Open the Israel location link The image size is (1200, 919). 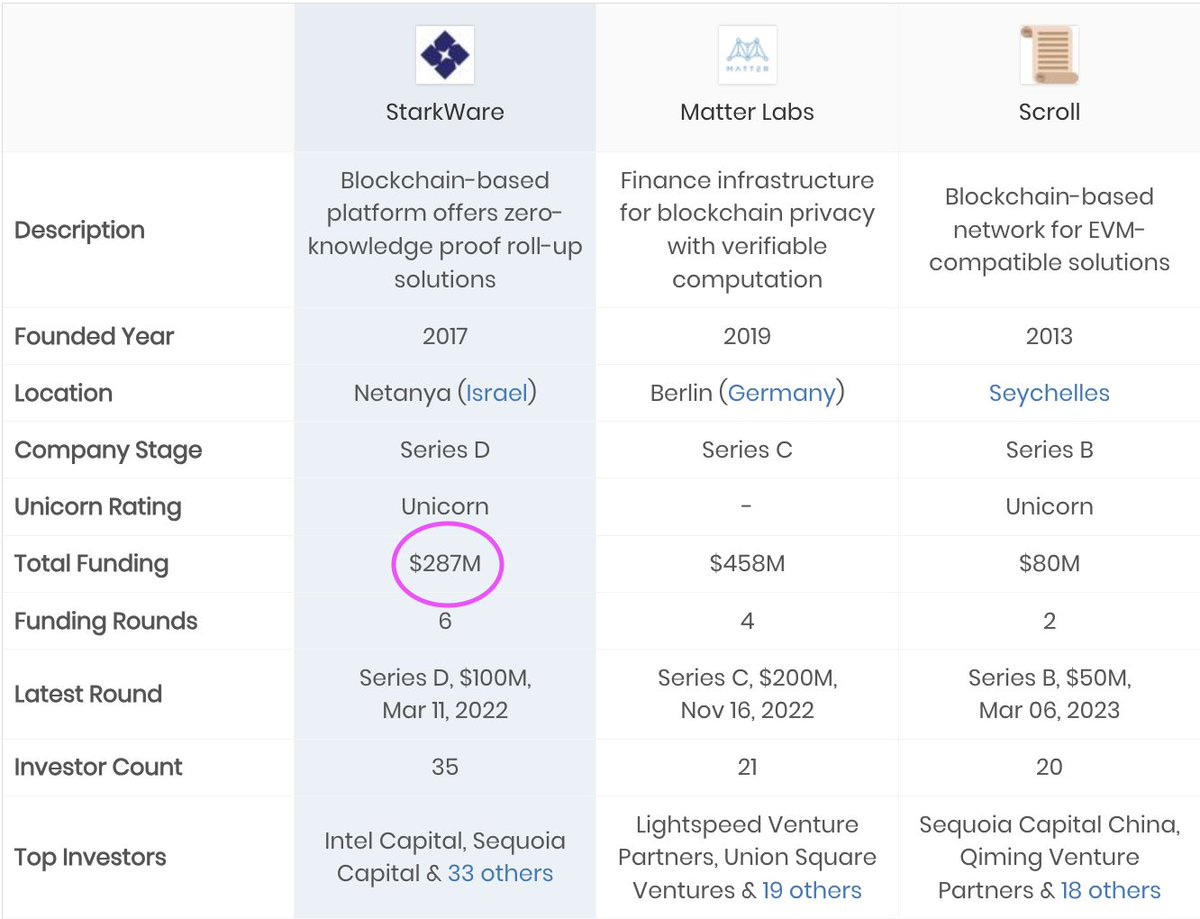[497, 393]
